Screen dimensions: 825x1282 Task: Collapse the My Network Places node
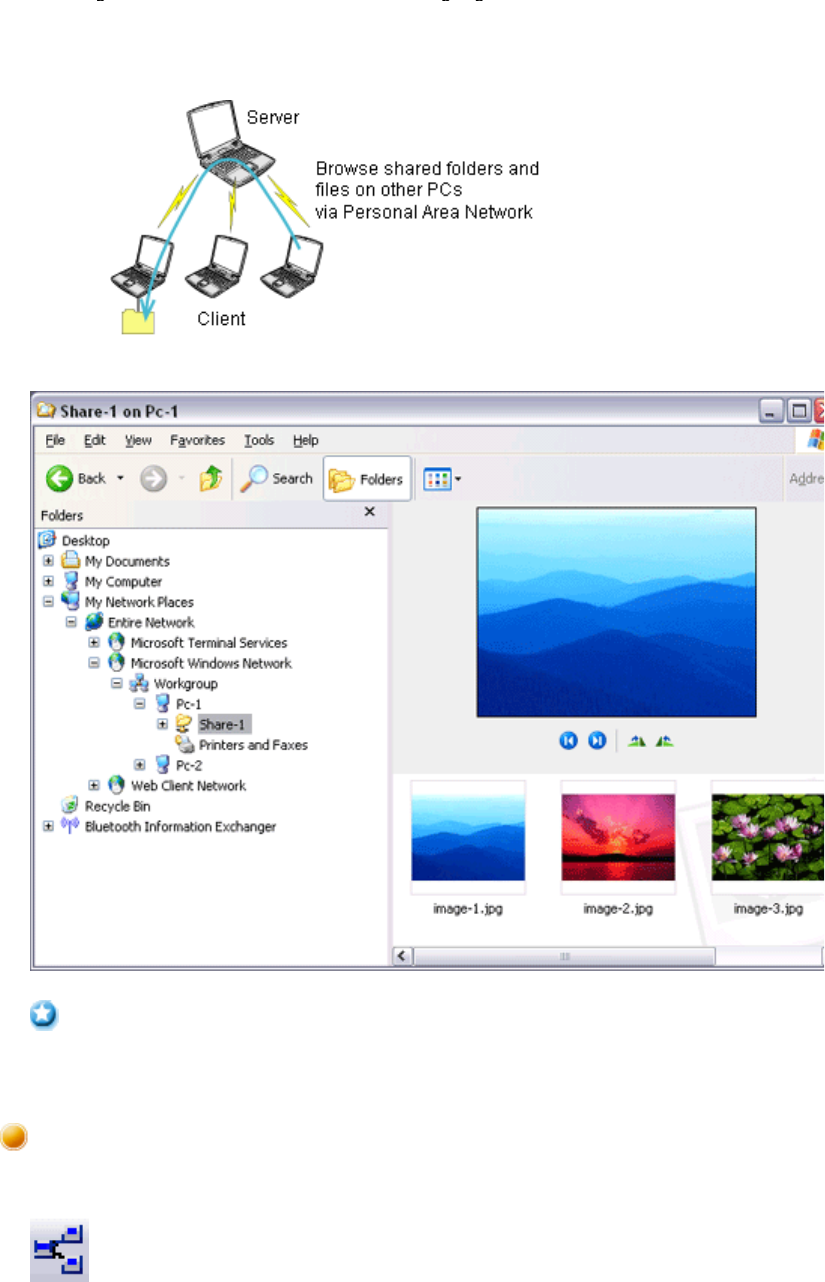point(49,602)
